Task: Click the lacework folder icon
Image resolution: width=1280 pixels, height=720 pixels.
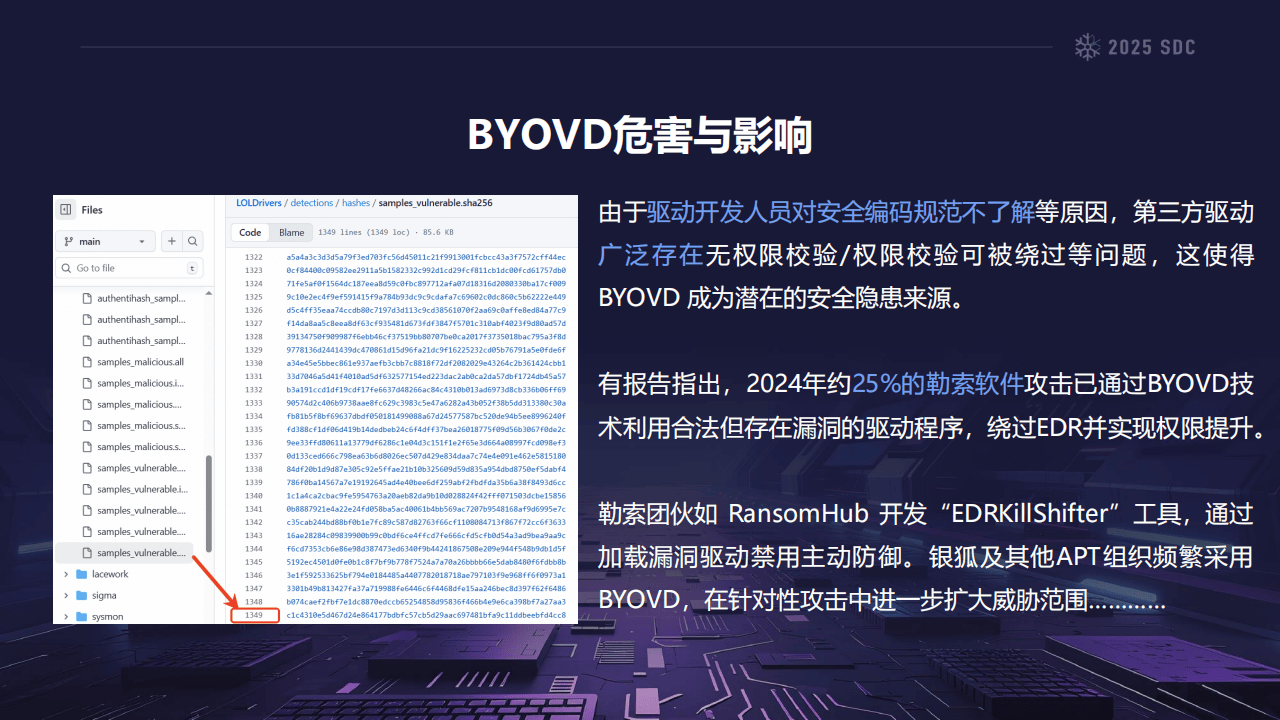Action: (x=81, y=574)
